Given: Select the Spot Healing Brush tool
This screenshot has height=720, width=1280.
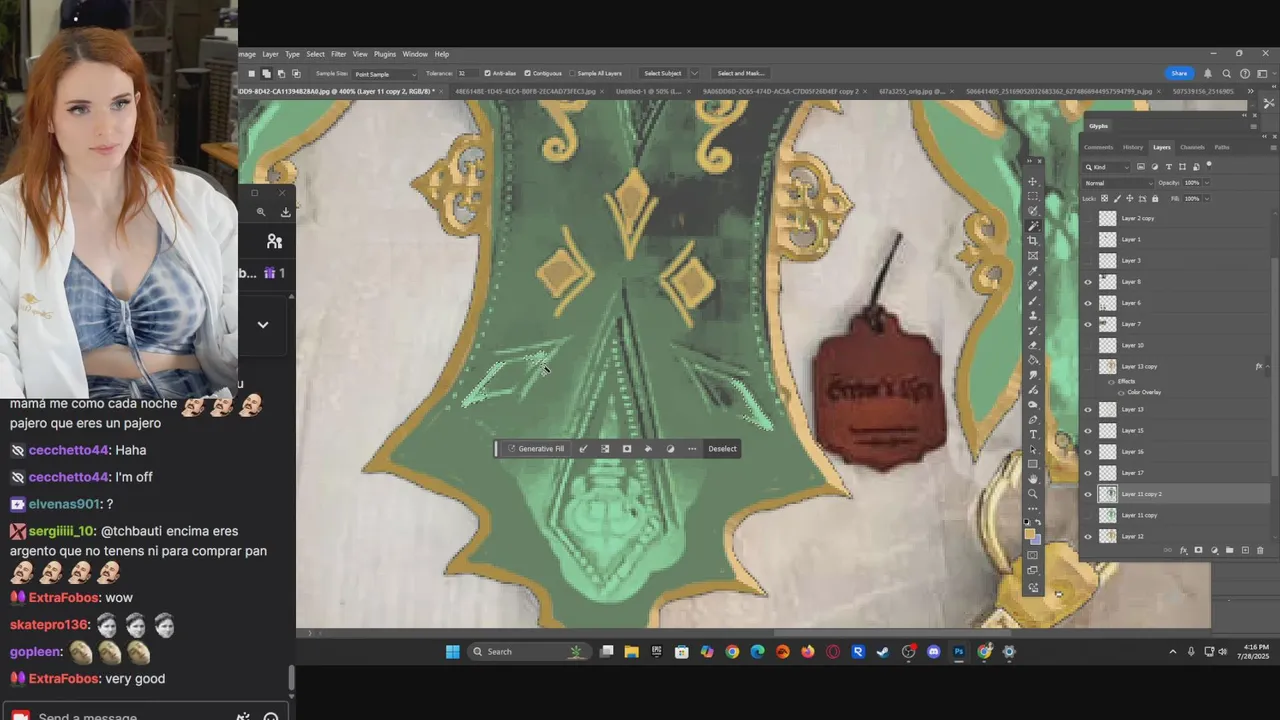Looking at the screenshot, I should 1033,286.
